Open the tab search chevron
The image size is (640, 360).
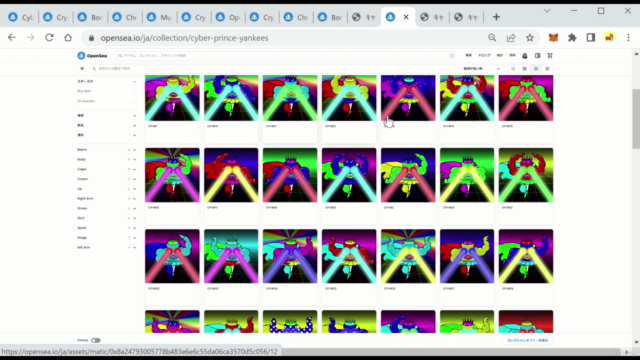547,11
